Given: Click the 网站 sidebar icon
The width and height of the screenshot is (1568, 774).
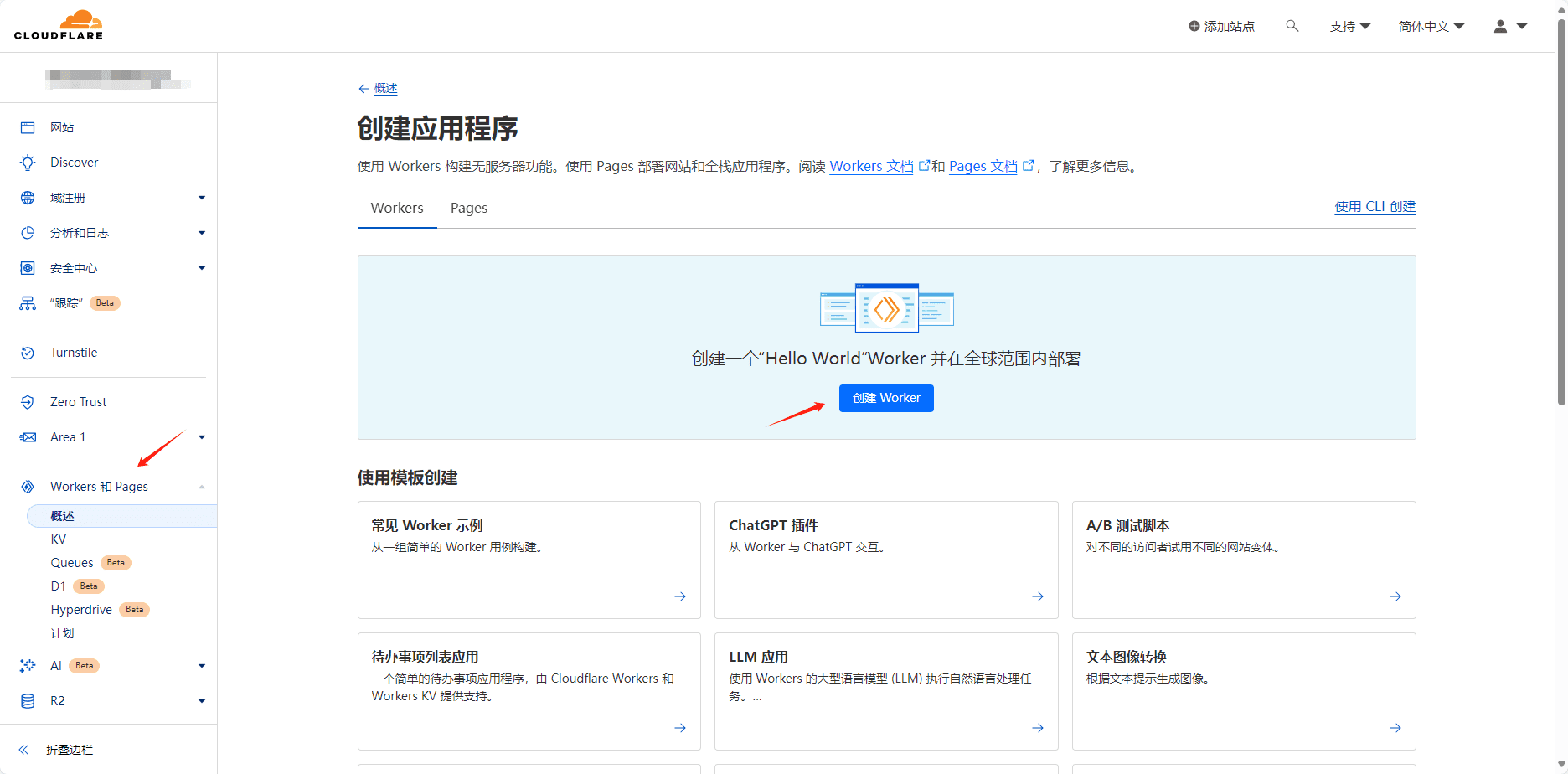Looking at the screenshot, I should click(28, 127).
